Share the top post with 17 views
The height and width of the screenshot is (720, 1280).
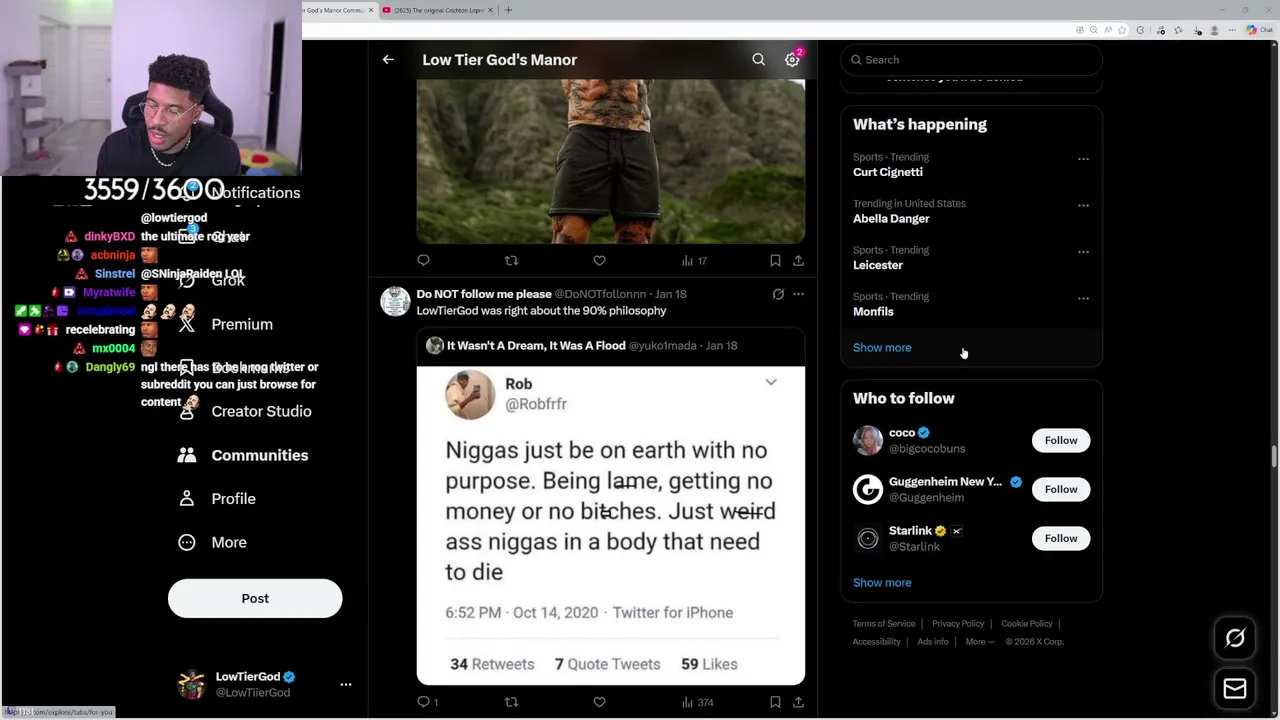click(798, 260)
